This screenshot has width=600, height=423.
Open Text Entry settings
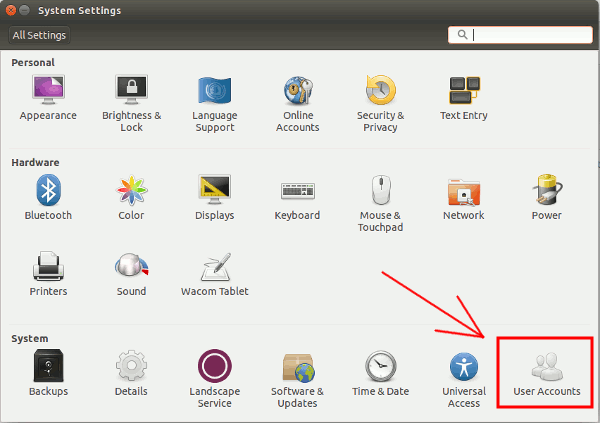pos(464,98)
